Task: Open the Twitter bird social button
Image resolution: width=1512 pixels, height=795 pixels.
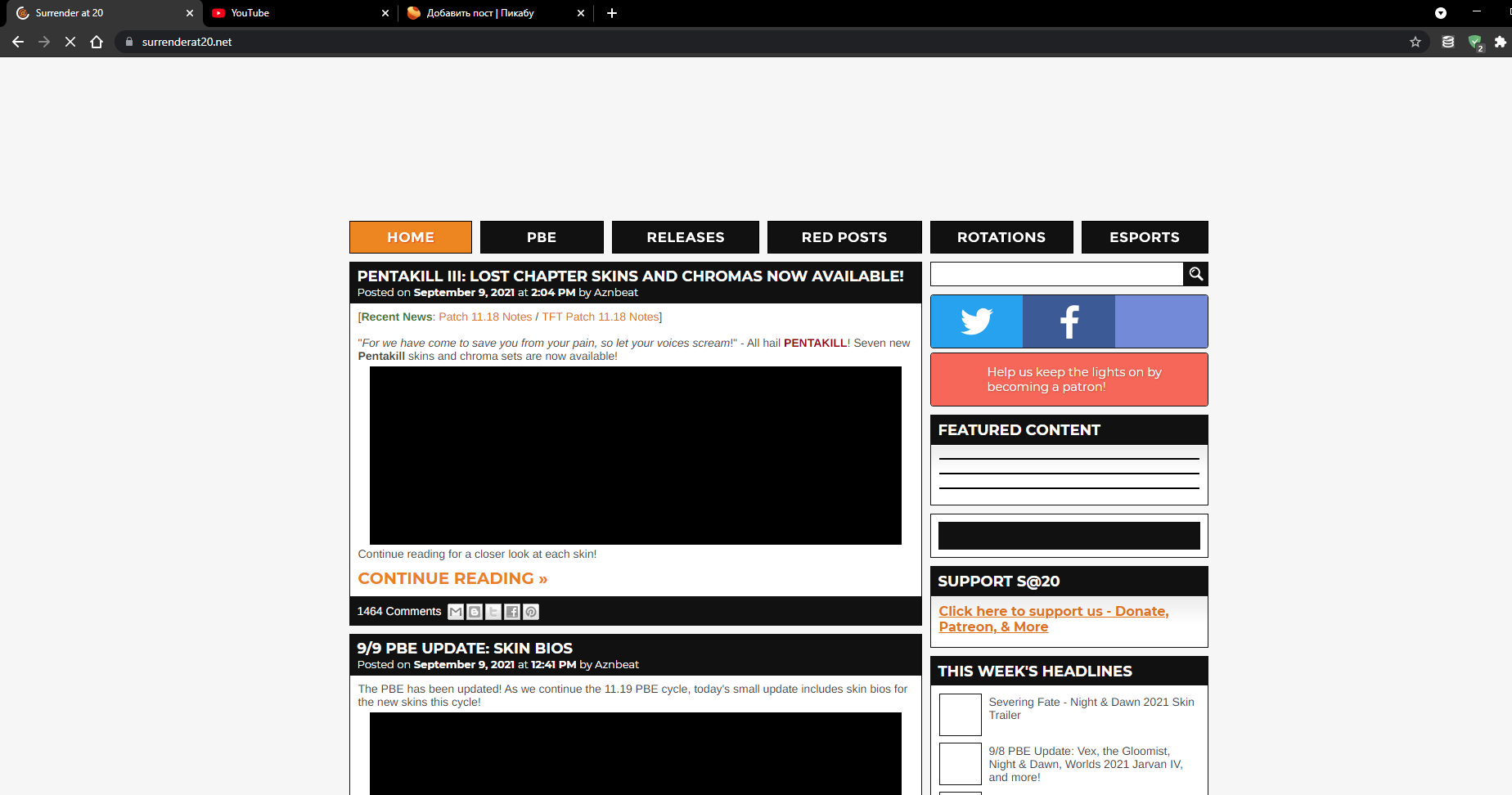Action: (977, 321)
